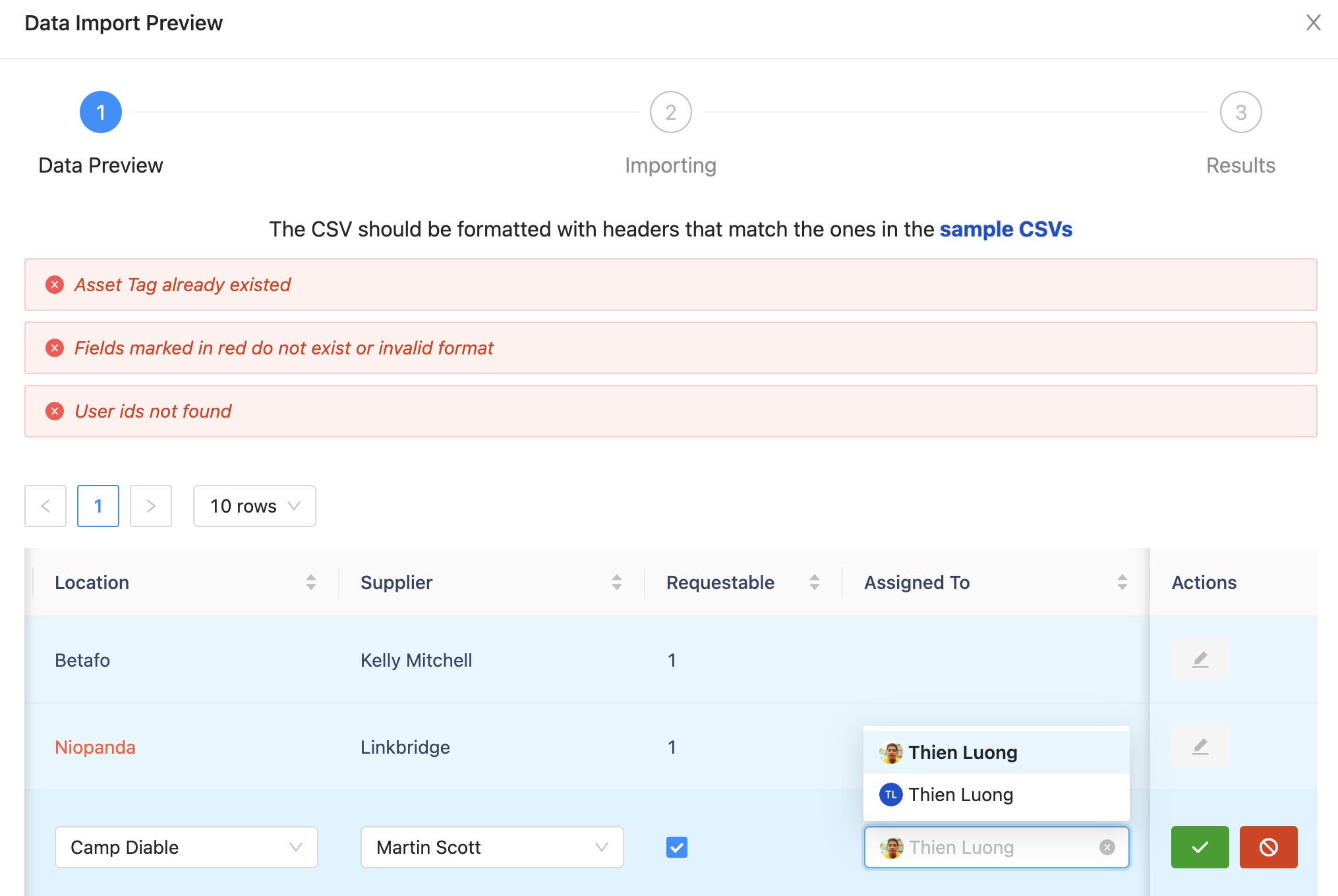Select Thien Luong option with photo avatar
Viewport: 1338px width, 896px height.
[x=962, y=752]
